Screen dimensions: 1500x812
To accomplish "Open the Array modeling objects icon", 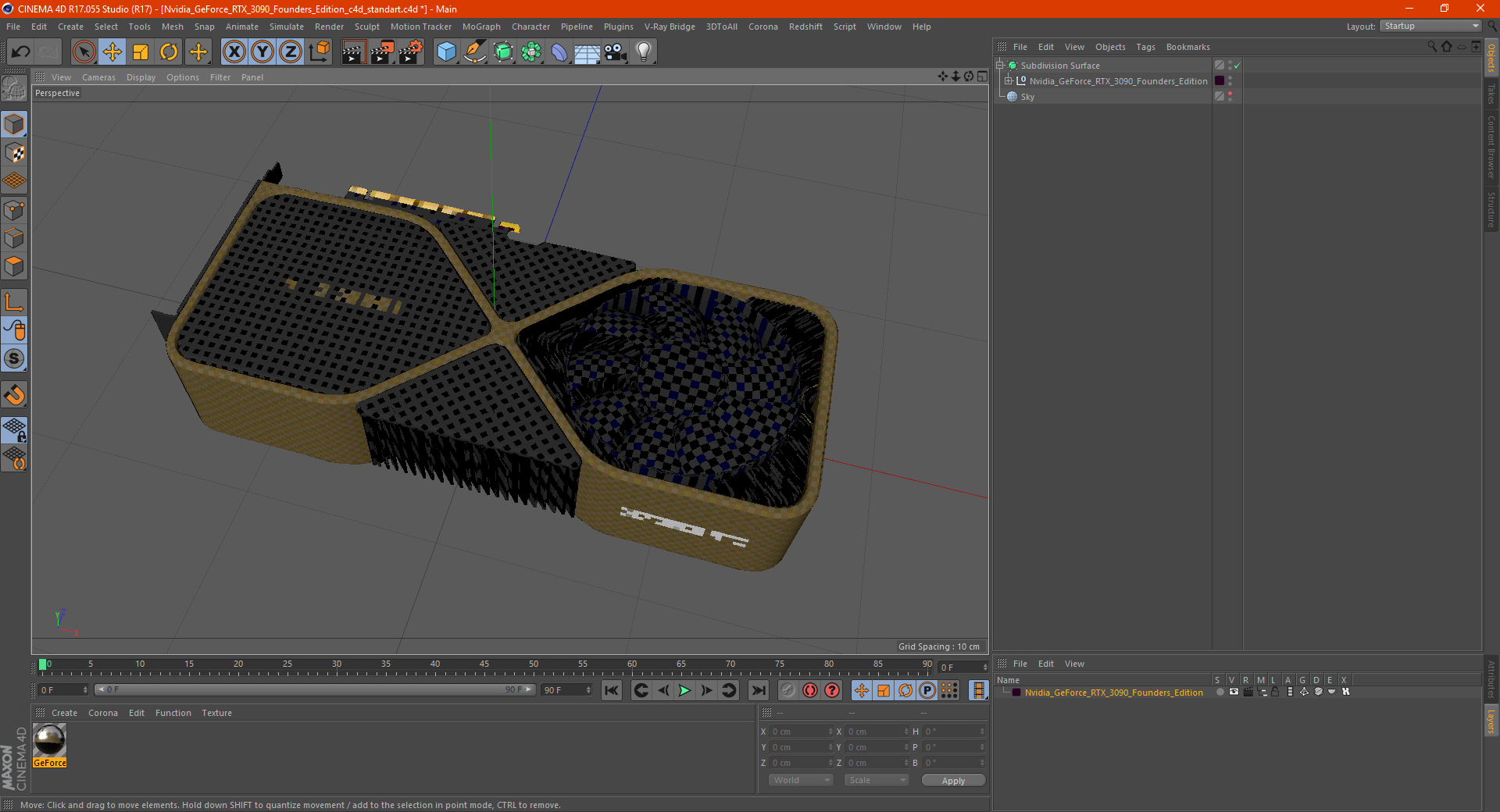I will point(531,52).
